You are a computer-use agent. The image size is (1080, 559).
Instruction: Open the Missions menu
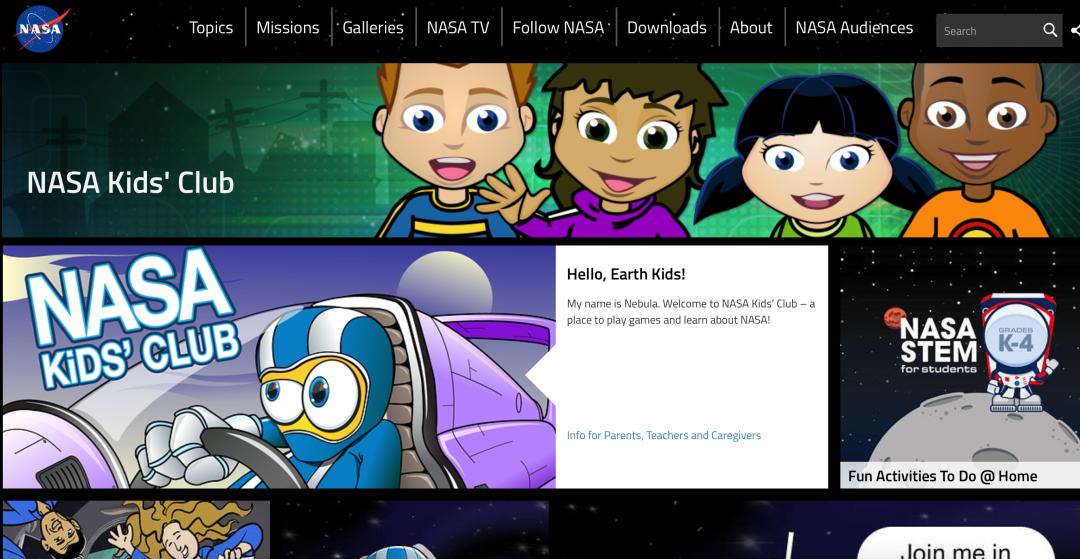(x=288, y=28)
